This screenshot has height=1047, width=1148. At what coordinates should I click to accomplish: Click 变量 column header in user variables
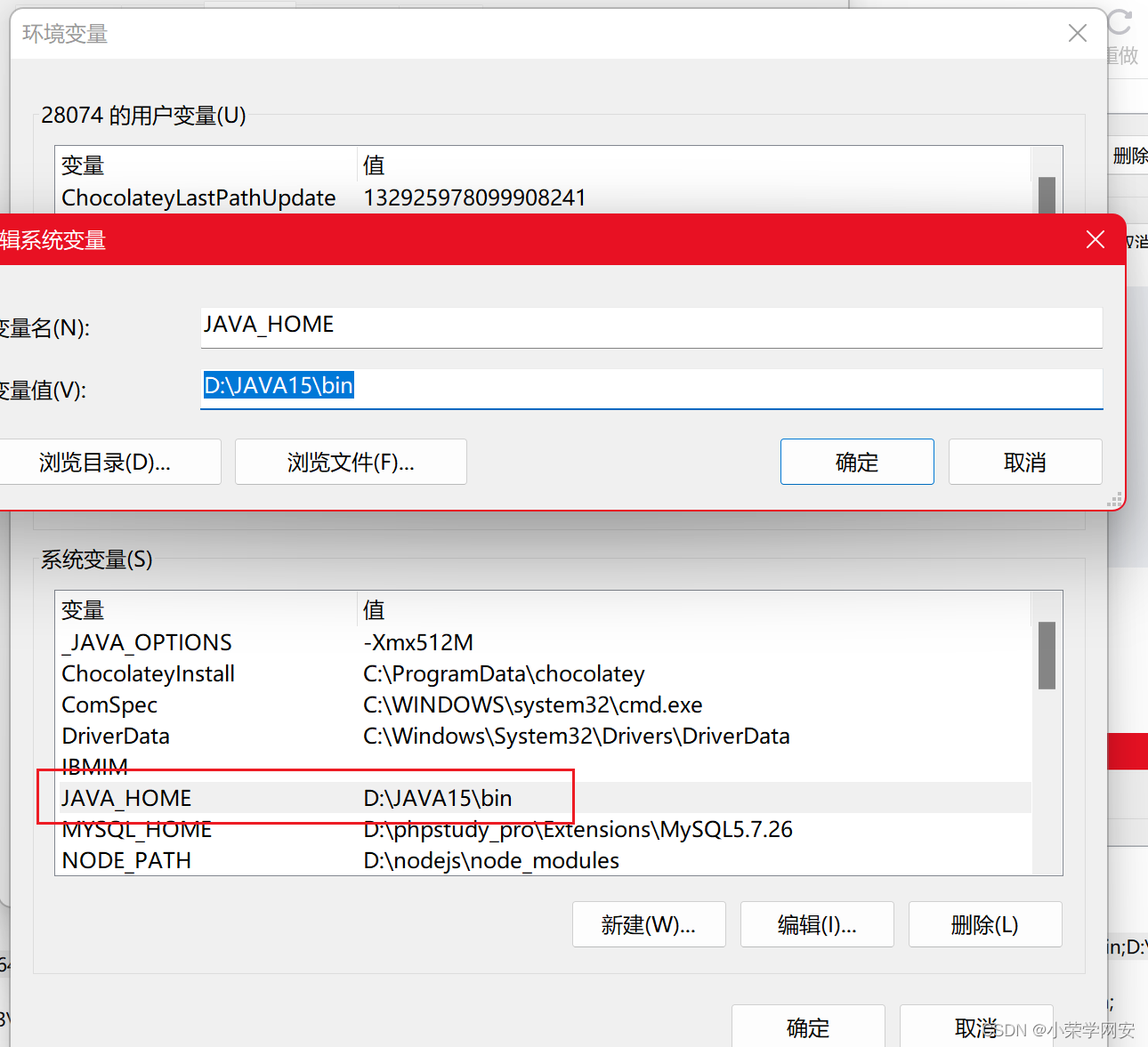[x=206, y=165]
